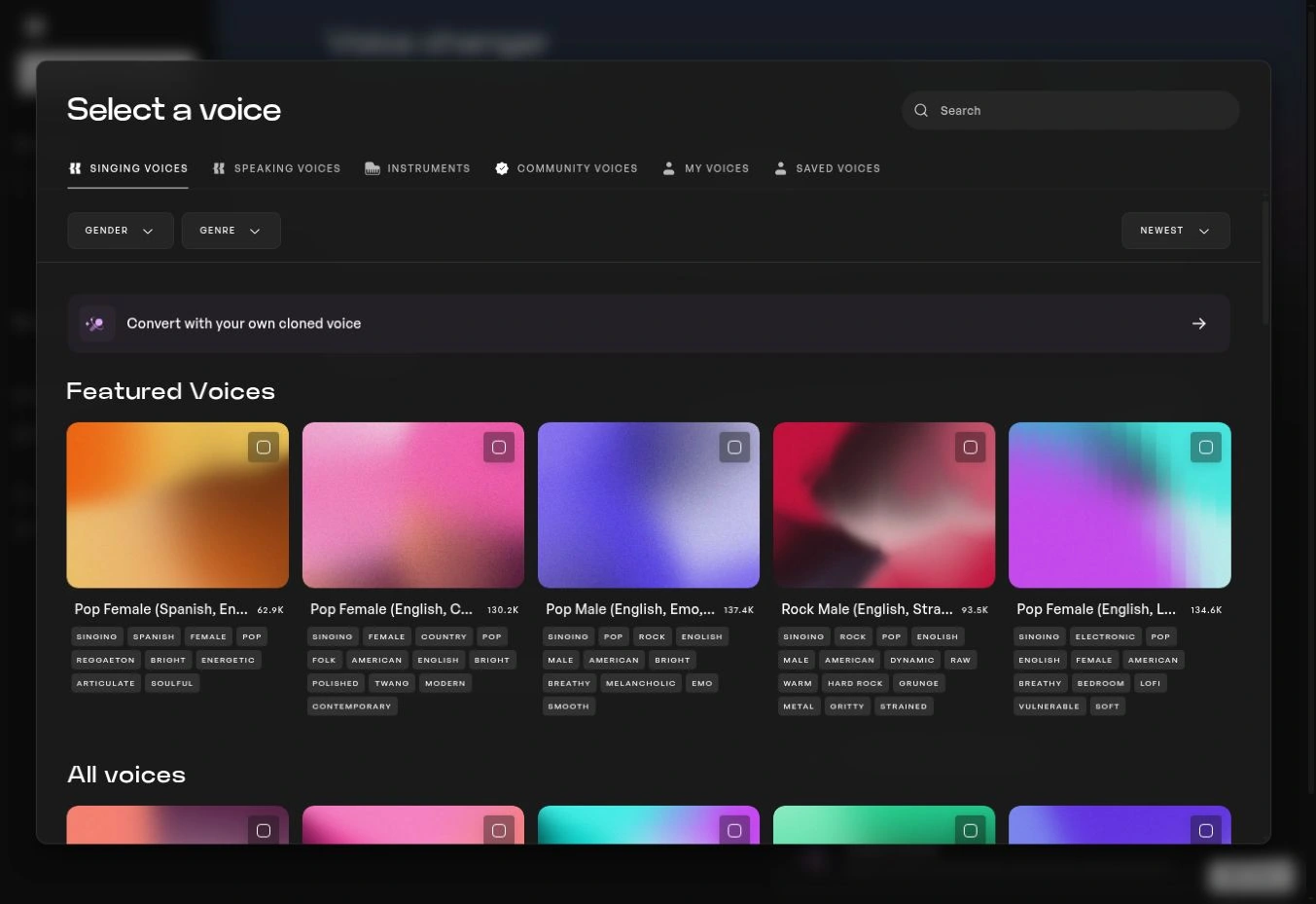Screen dimensions: 1316x904
Task: Go to the Saved Voices tab
Action: (x=828, y=168)
